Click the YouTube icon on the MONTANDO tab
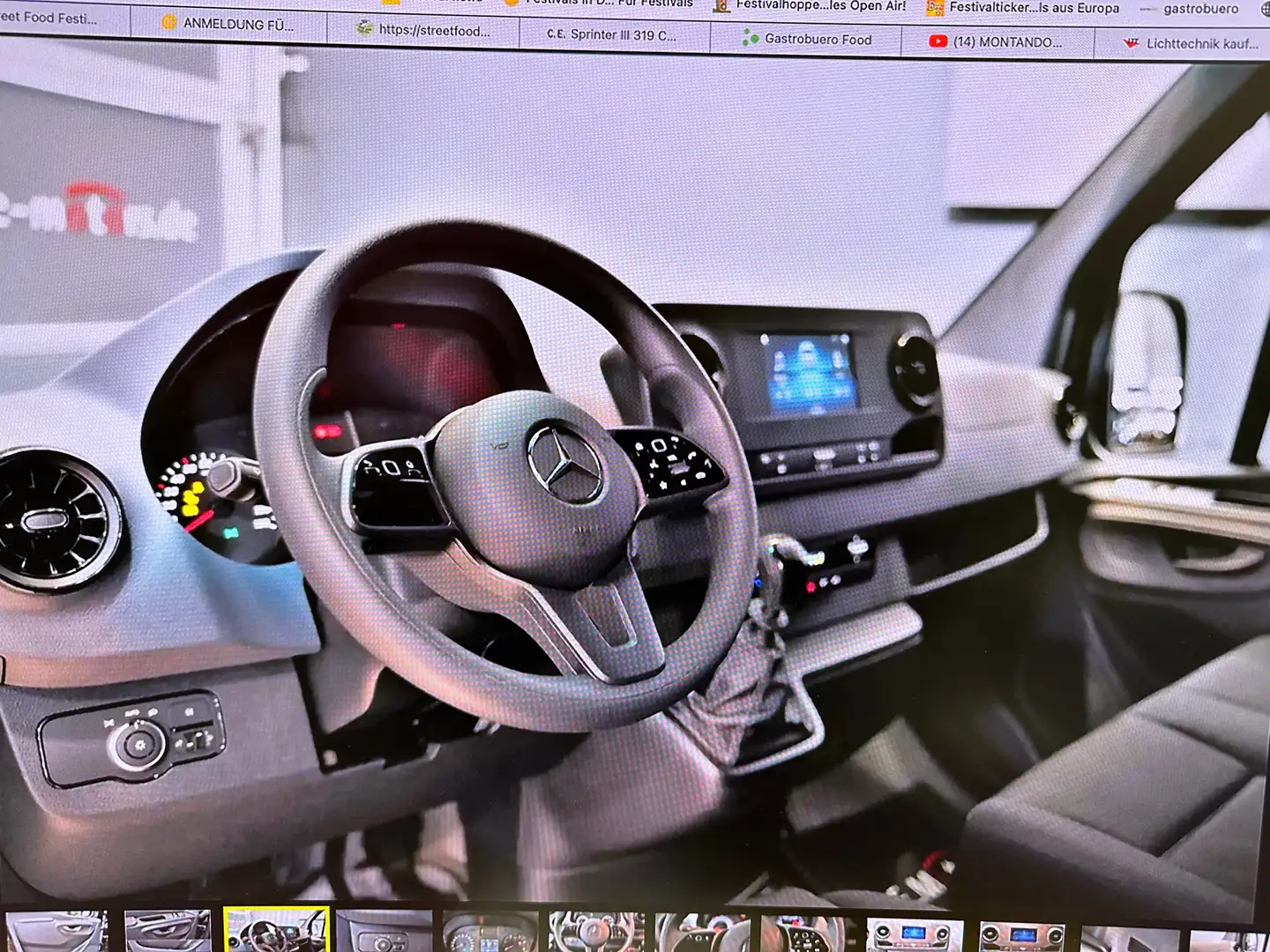The width and height of the screenshot is (1270, 952). pyautogui.click(x=938, y=41)
